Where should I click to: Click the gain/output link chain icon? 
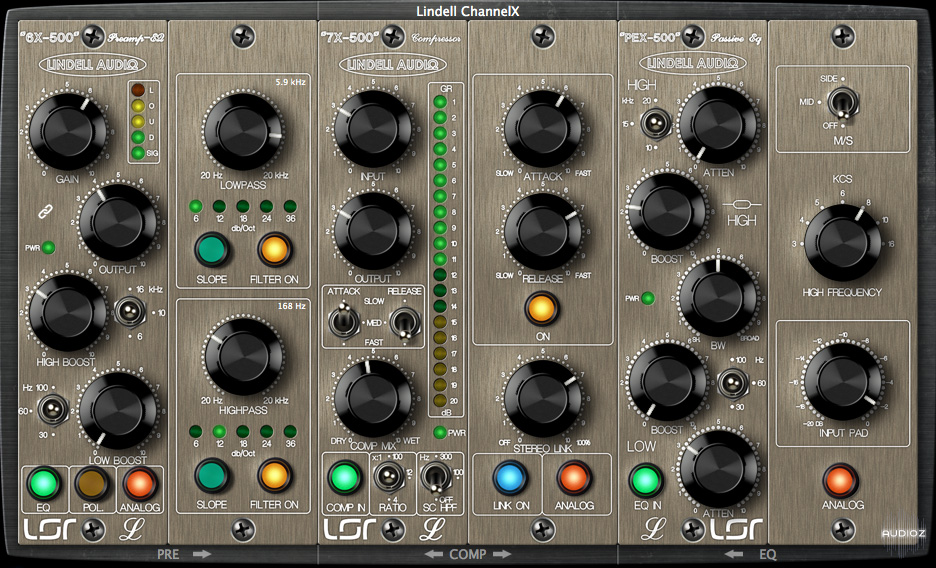click(44, 211)
